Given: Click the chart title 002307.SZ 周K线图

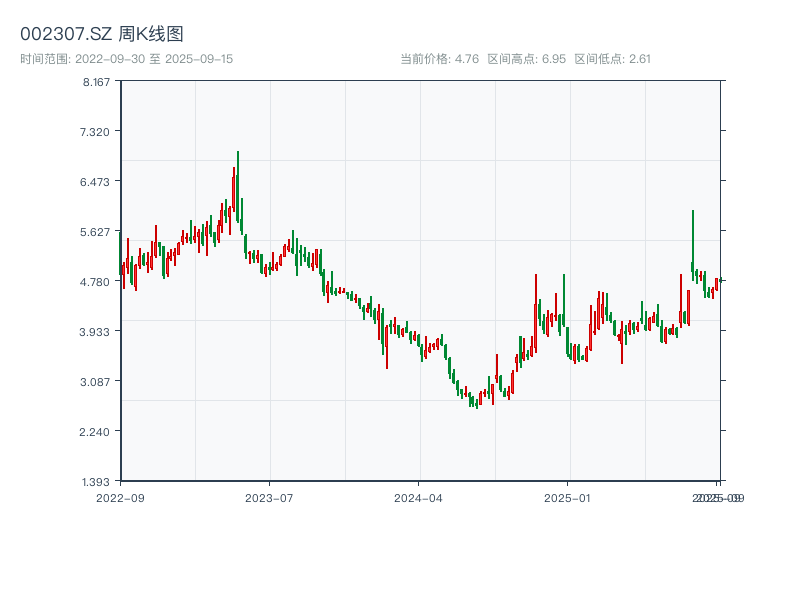Looking at the screenshot, I should (x=102, y=34).
